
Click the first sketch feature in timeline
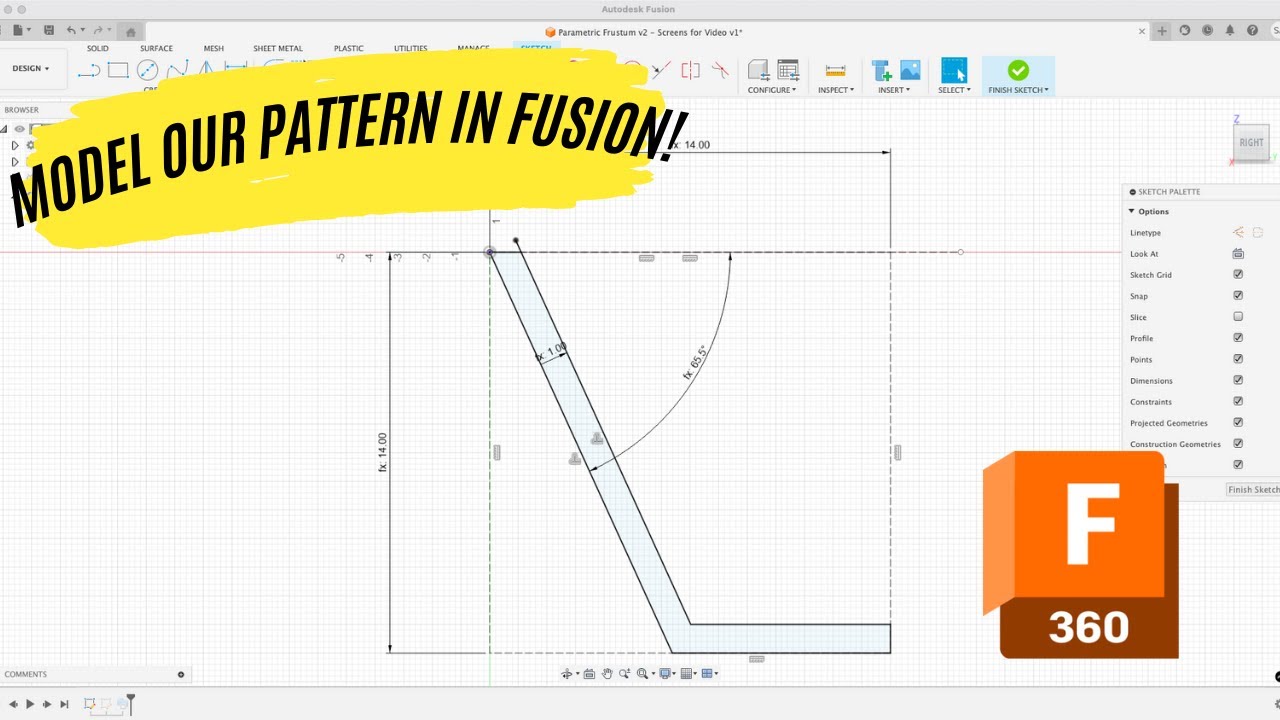pos(90,704)
